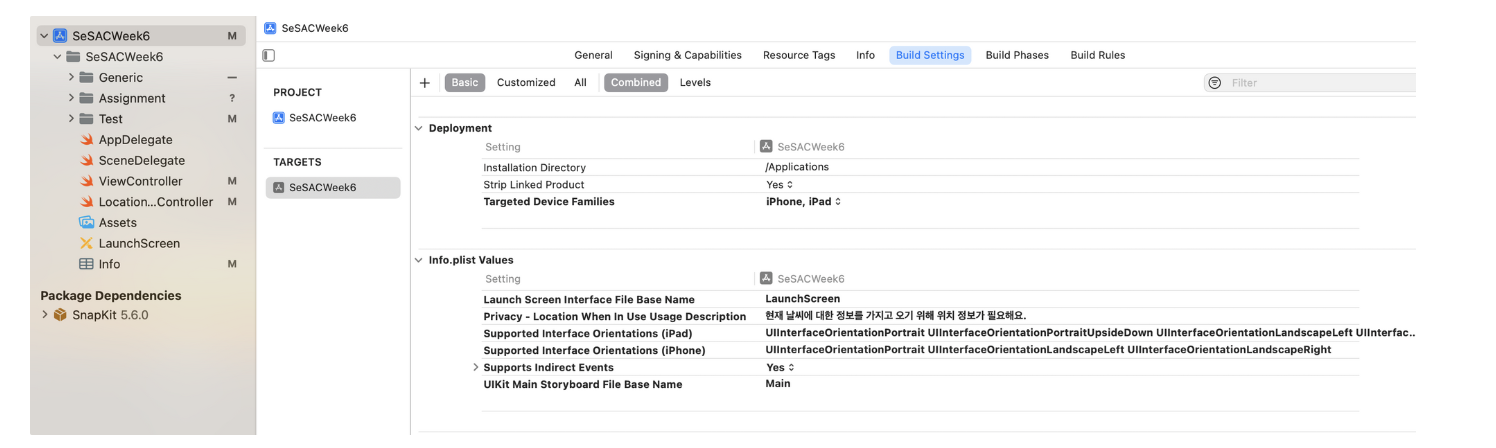Click the TARGETS section heading
The height and width of the screenshot is (448, 1496).
click(297, 162)
